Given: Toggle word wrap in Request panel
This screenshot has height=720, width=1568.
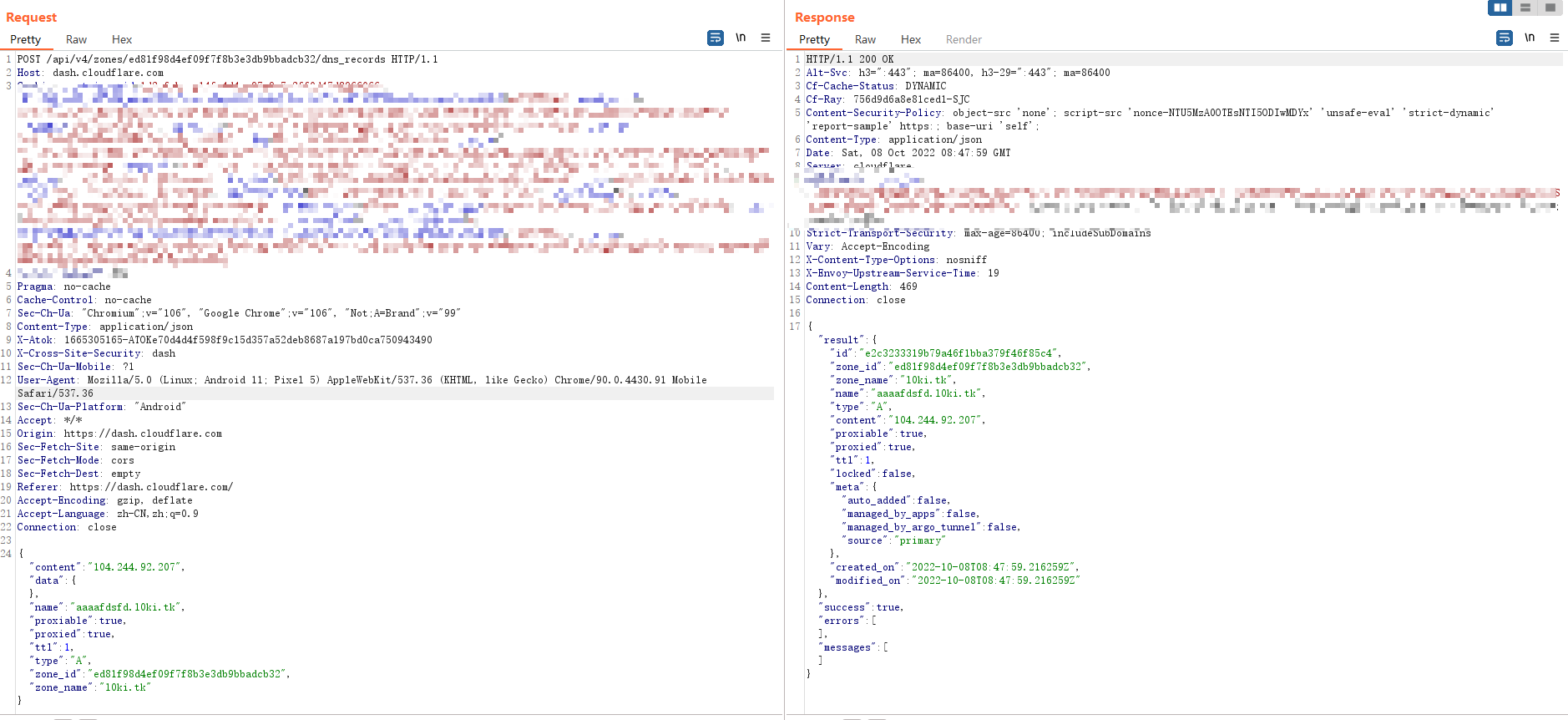Looking at the screenshot, I should 716,38.
